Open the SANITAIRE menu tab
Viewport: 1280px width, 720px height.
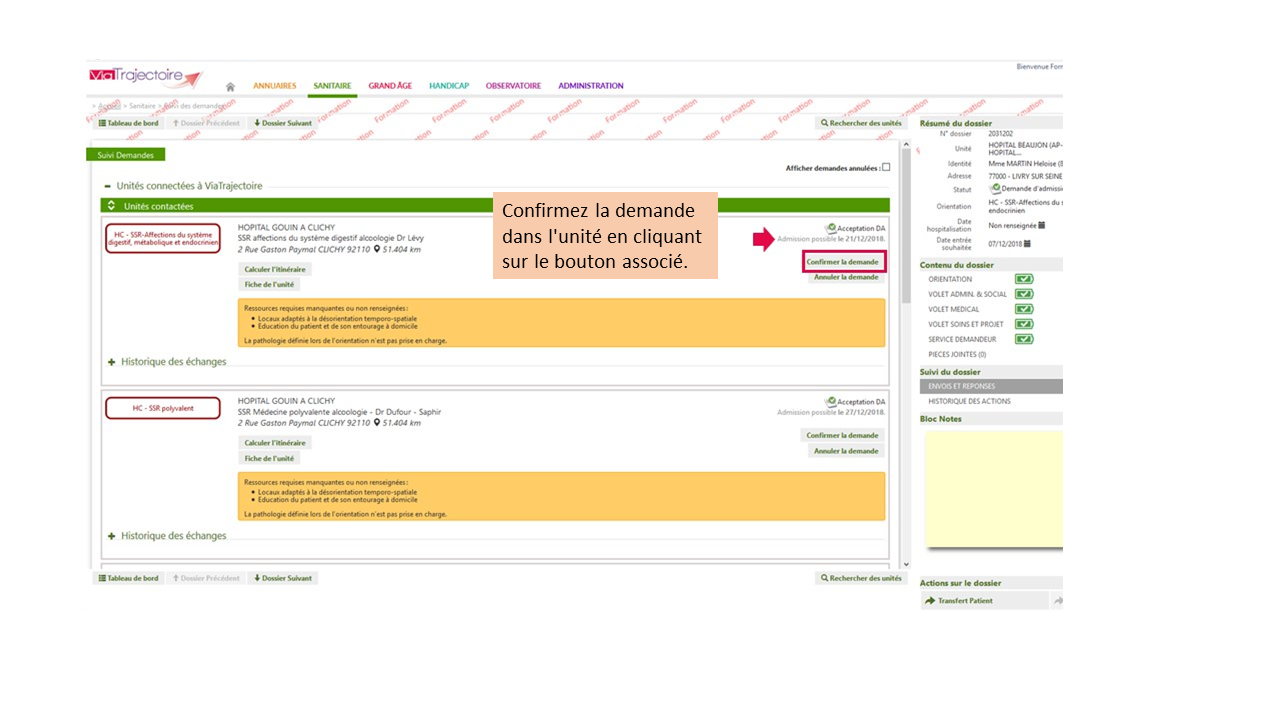[x=332, y=86]
